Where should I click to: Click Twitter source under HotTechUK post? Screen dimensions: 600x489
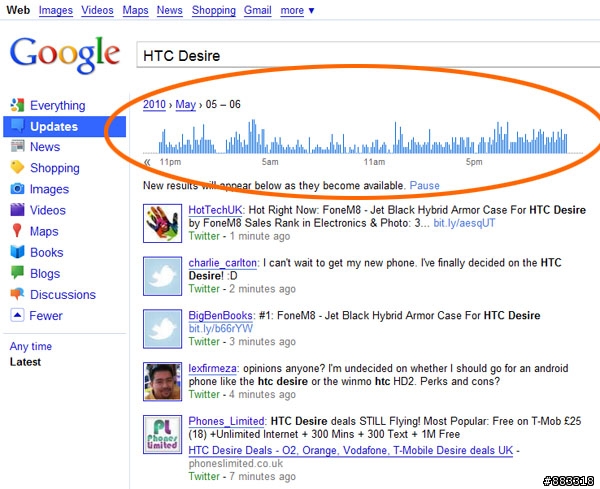click(x=204, y=236)
